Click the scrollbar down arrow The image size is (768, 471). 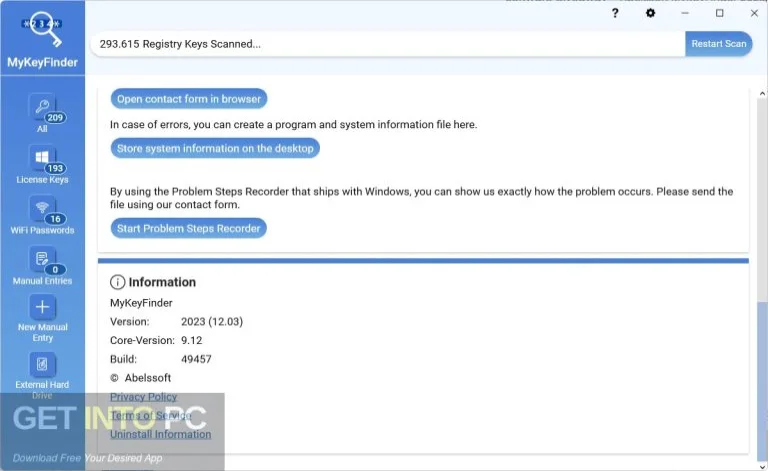[762, 465]
